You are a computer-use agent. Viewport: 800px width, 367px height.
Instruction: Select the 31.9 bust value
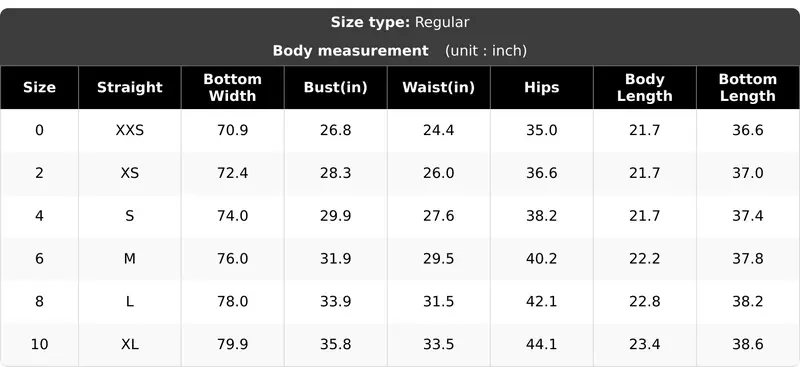[x=336, y=259]
